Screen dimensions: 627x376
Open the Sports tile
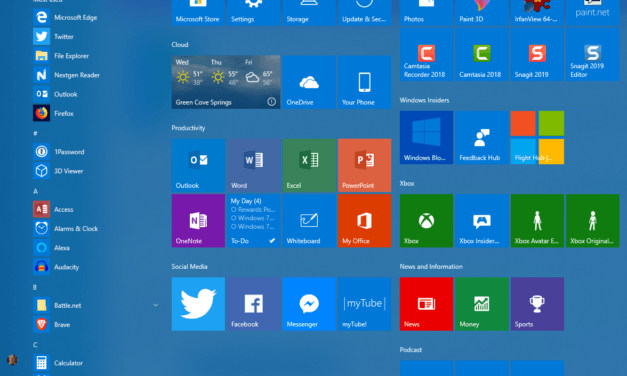point(537,304)
